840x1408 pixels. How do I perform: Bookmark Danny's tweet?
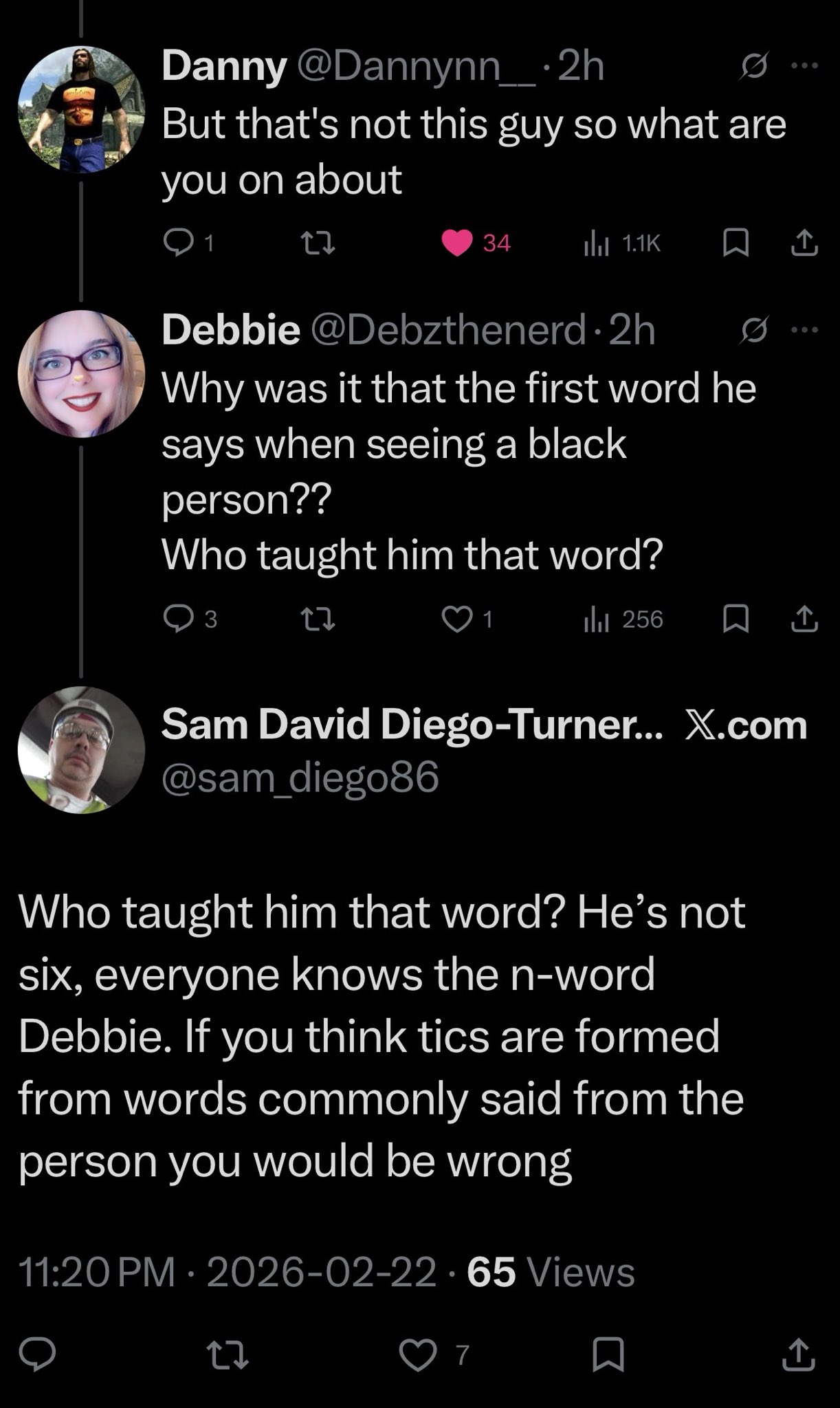[x=736, y=243]
